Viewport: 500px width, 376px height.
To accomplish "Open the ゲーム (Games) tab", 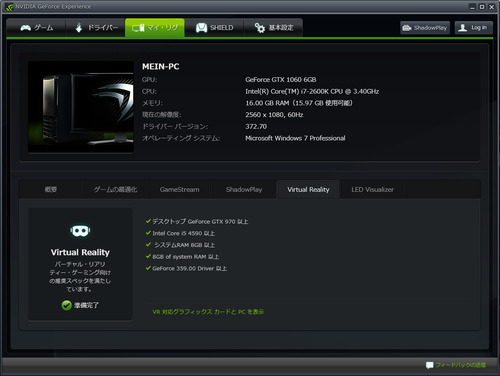I will [x=36, y=28].
